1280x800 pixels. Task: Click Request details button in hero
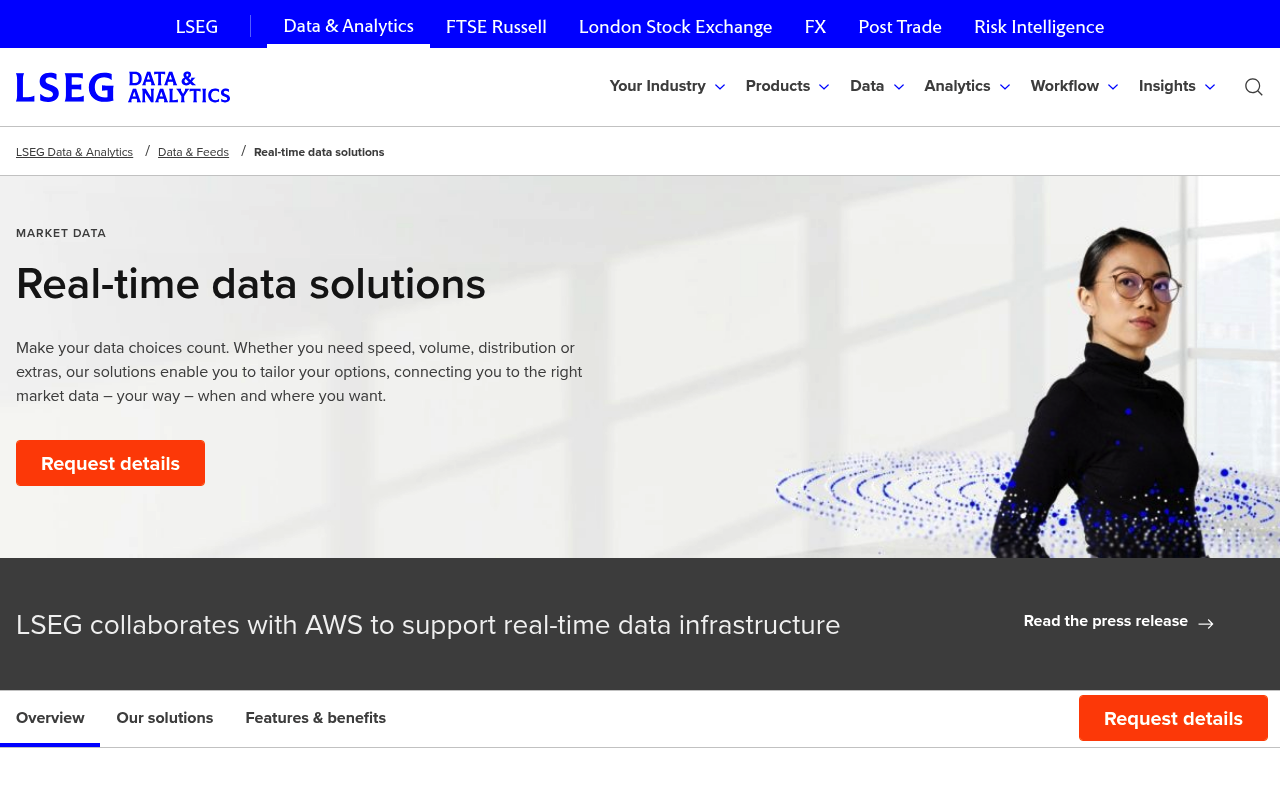(110, 463)
